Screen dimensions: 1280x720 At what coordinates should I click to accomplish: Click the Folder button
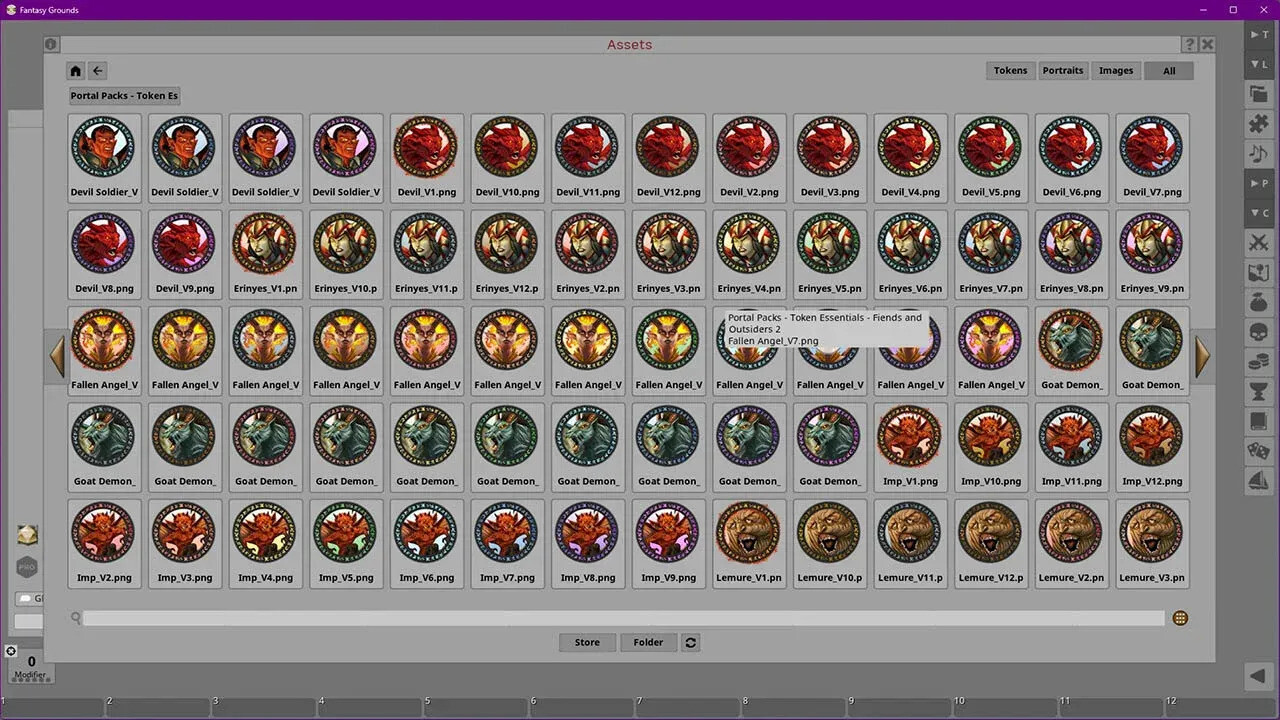pyautogui.click(x=648, y=642)
